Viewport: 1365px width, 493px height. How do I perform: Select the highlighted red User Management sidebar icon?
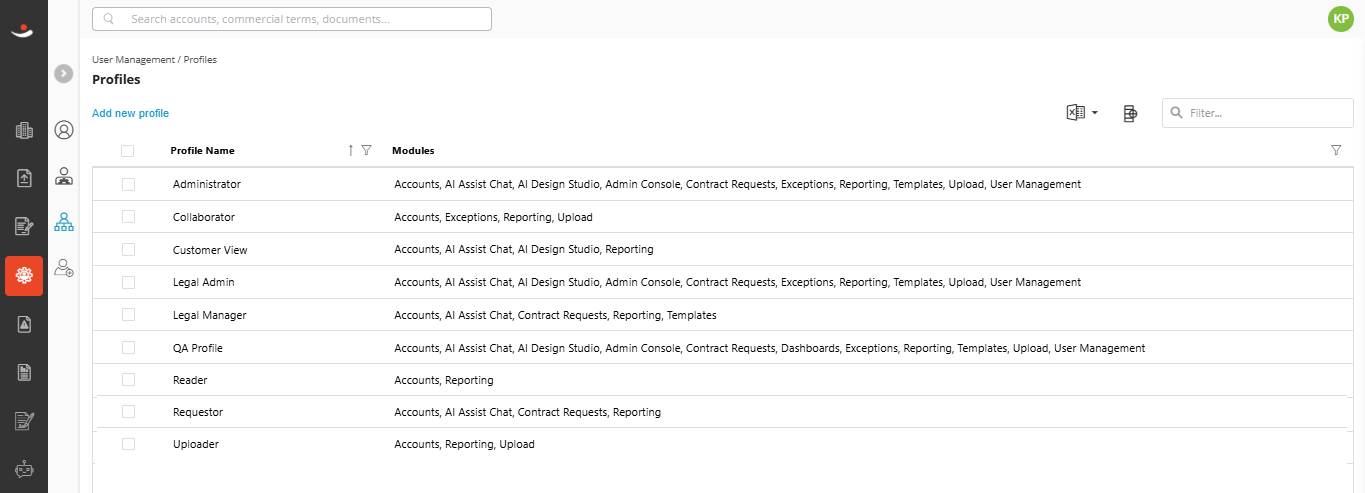24,275
